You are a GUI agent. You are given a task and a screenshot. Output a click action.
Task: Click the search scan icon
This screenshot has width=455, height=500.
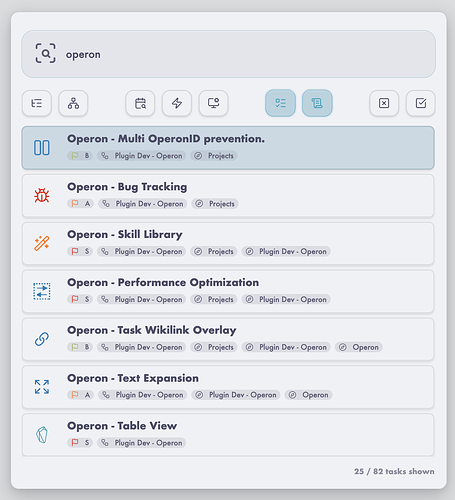pos(45,53)
